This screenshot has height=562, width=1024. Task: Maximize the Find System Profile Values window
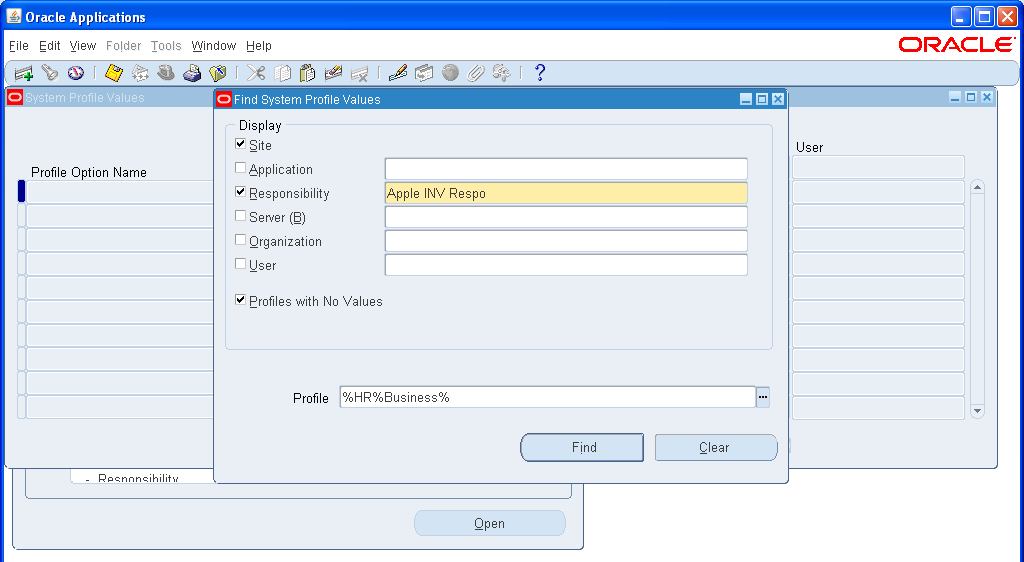761,99
